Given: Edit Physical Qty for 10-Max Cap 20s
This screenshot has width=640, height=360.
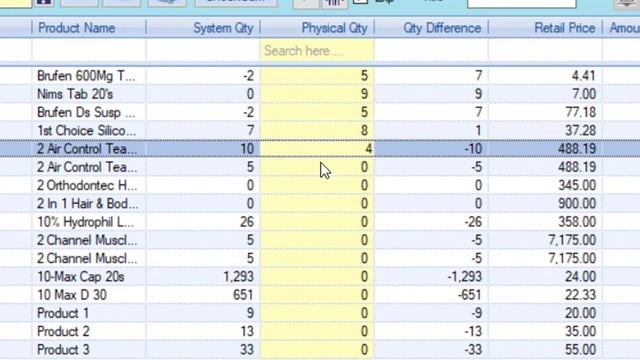Looking at the screenshot, I should pos(317,277).
